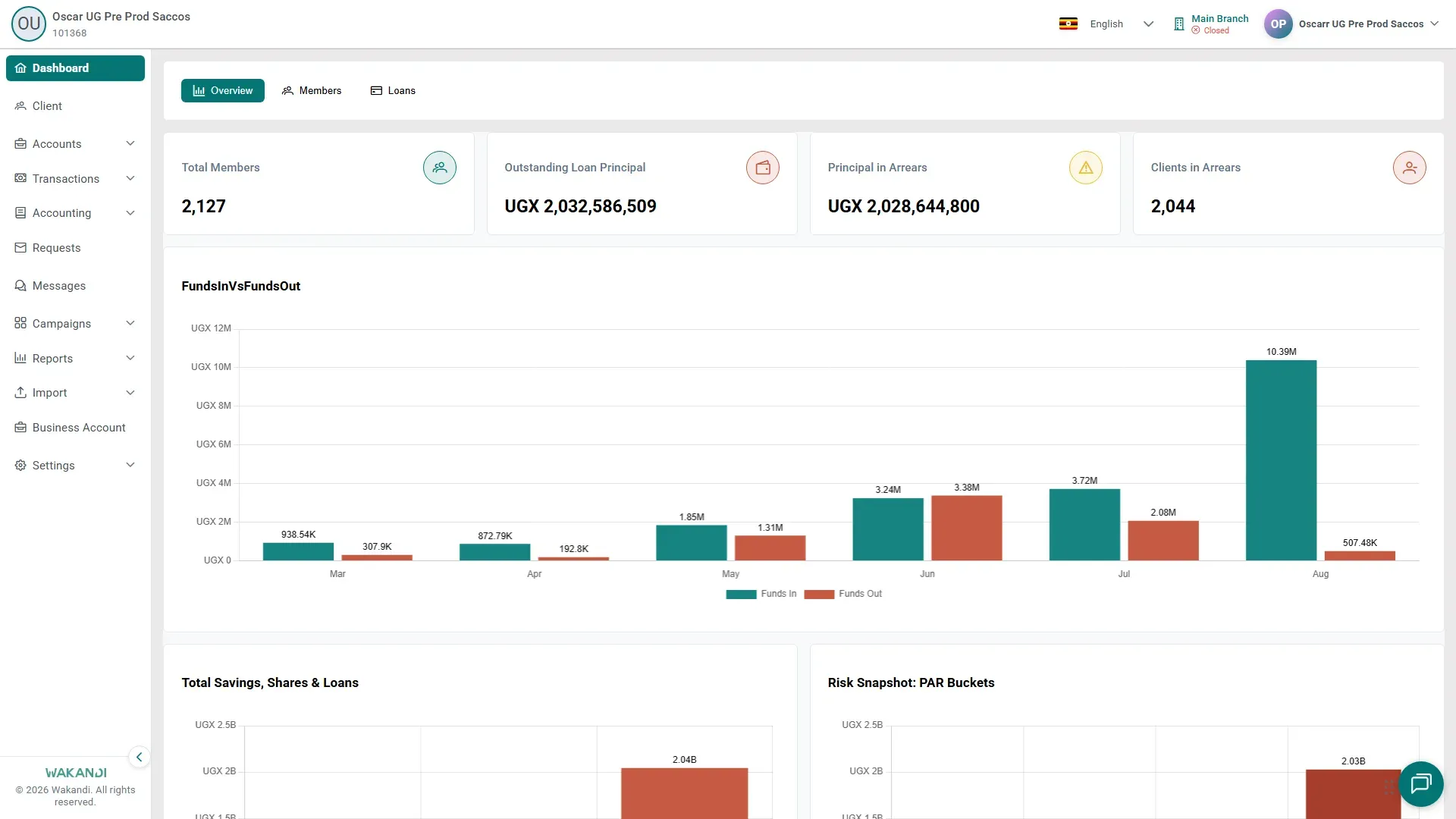
Task: Click the Settings gear icon
Action: (x=20, y=466)
